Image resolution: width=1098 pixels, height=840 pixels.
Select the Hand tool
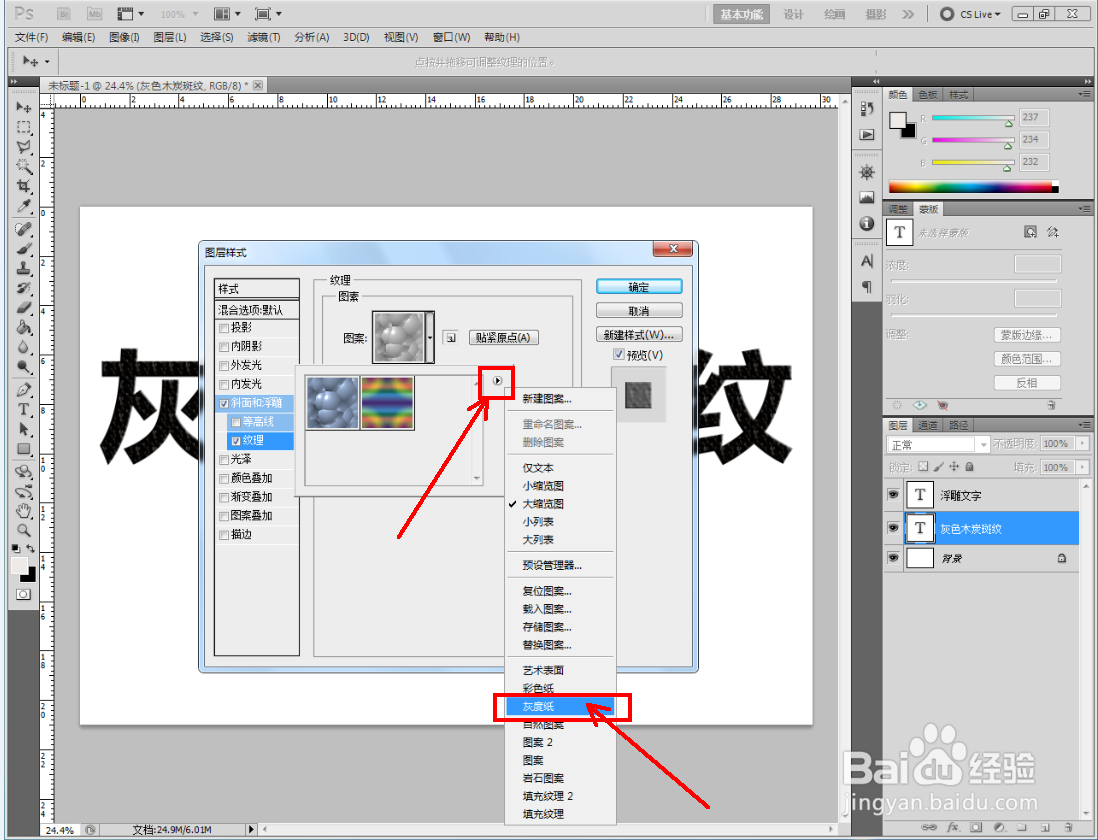click(x=23, y=510)
